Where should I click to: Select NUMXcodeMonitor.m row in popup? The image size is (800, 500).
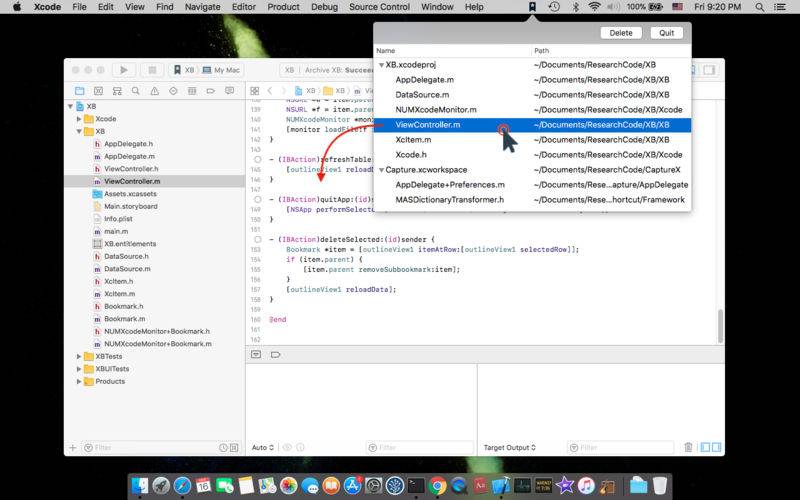[533, 110]
